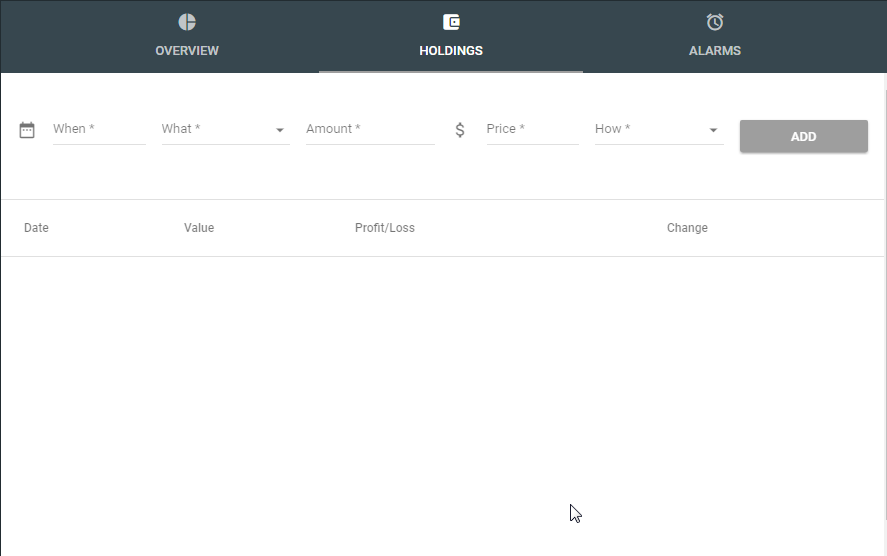This screenshot has height=556, width=887.
Task: Click the Change column header
Action: 687,228
